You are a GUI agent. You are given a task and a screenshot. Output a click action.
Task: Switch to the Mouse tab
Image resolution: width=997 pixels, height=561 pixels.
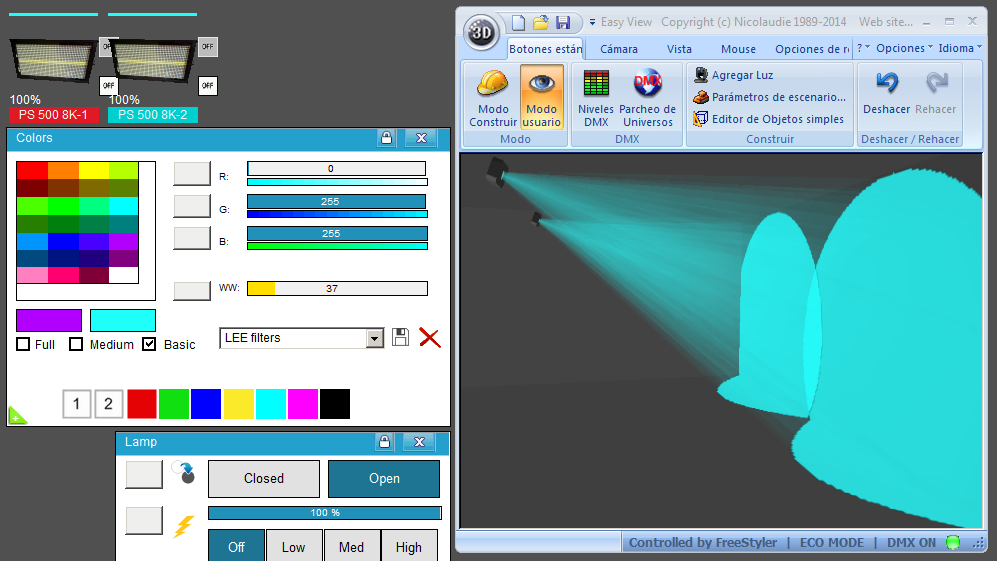point(738,49)
